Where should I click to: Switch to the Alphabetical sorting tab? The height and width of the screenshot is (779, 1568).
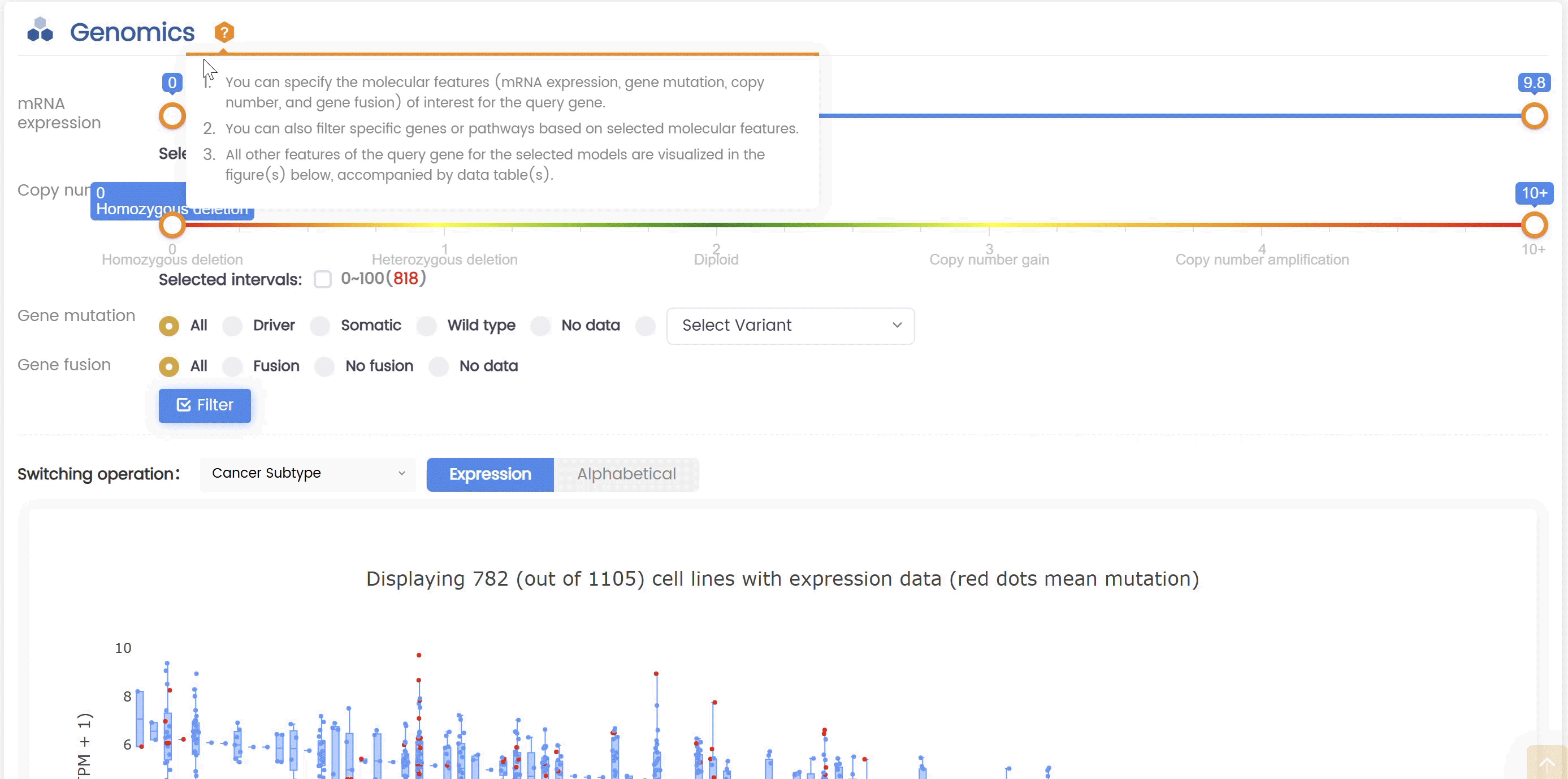626,474
